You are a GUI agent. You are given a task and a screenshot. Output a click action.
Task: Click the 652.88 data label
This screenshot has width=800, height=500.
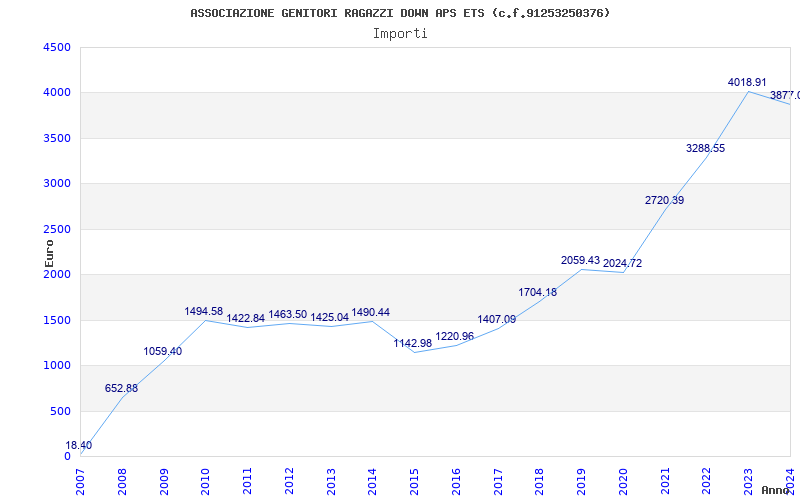pos(121,388)
